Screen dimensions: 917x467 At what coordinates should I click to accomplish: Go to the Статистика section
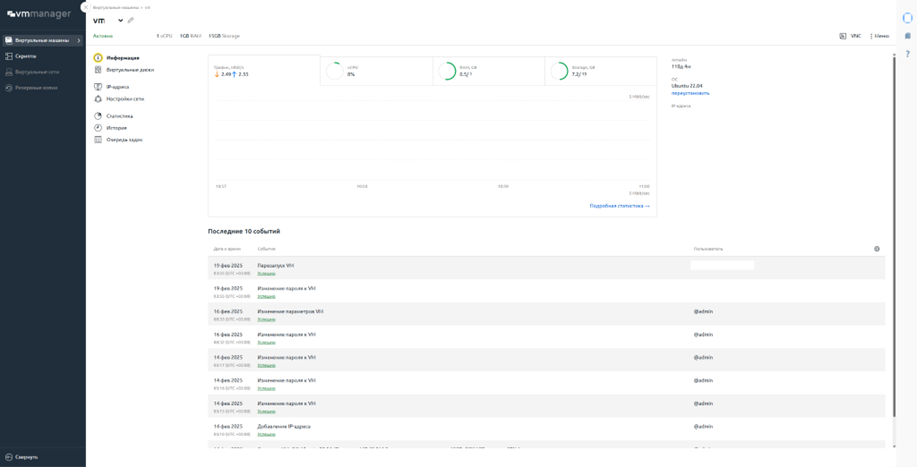tap(119, 116)
